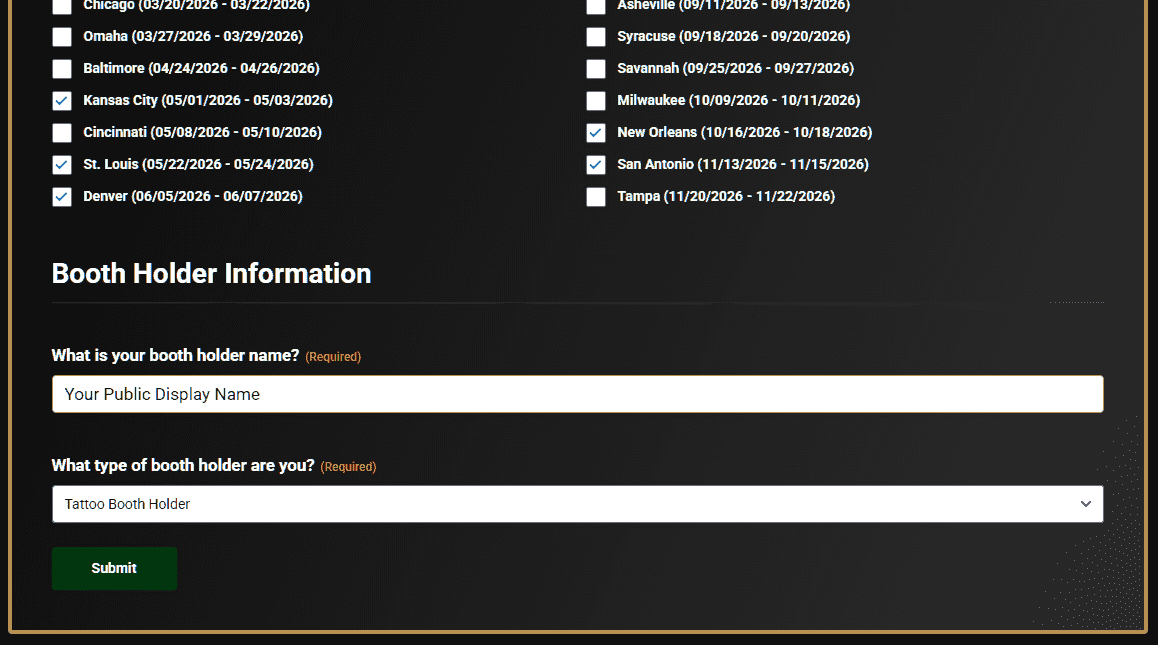Select the Syracuse event checkbox

(x=596, y=37)
